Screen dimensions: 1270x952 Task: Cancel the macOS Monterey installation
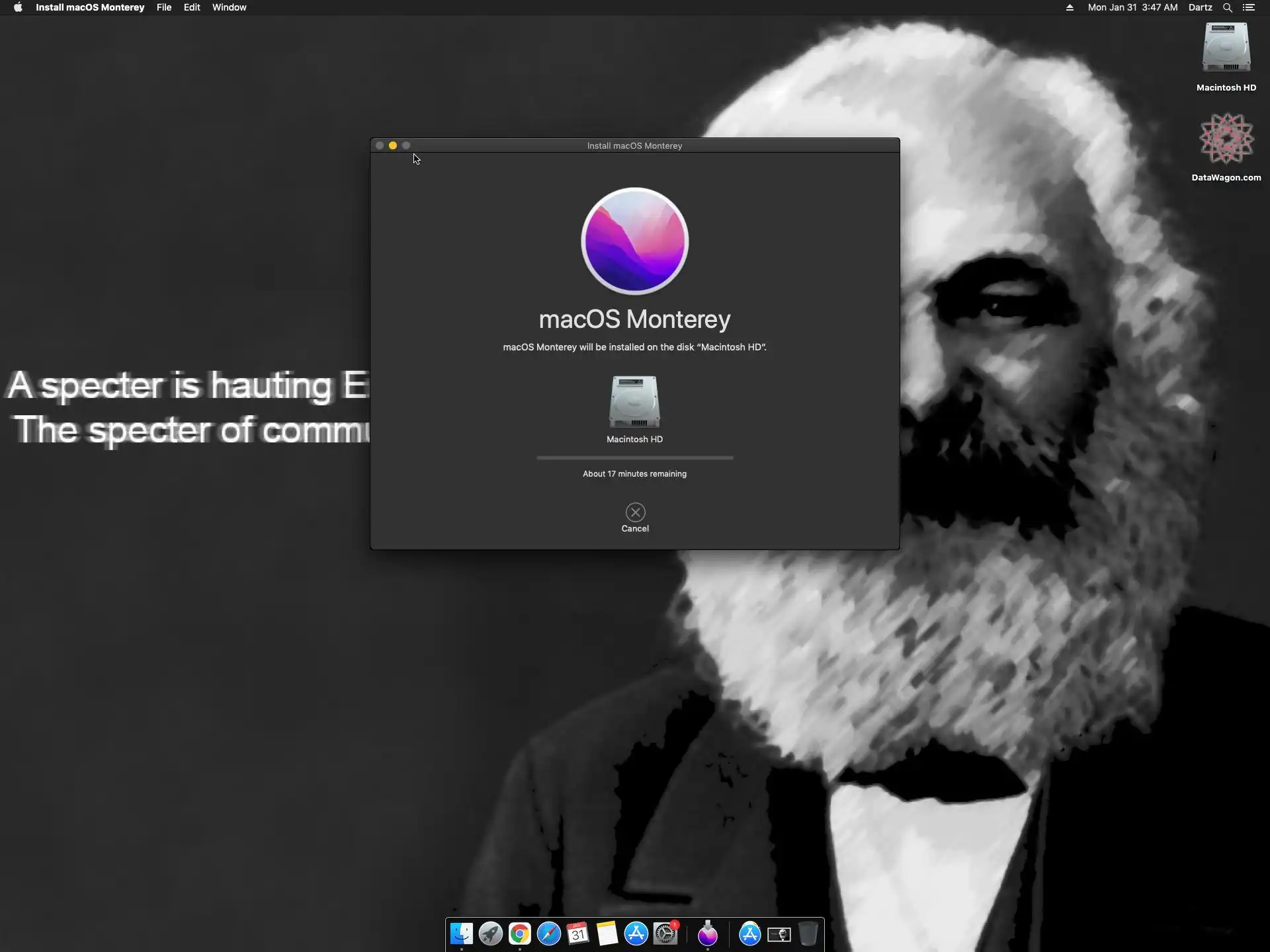[x=635, y=512]
